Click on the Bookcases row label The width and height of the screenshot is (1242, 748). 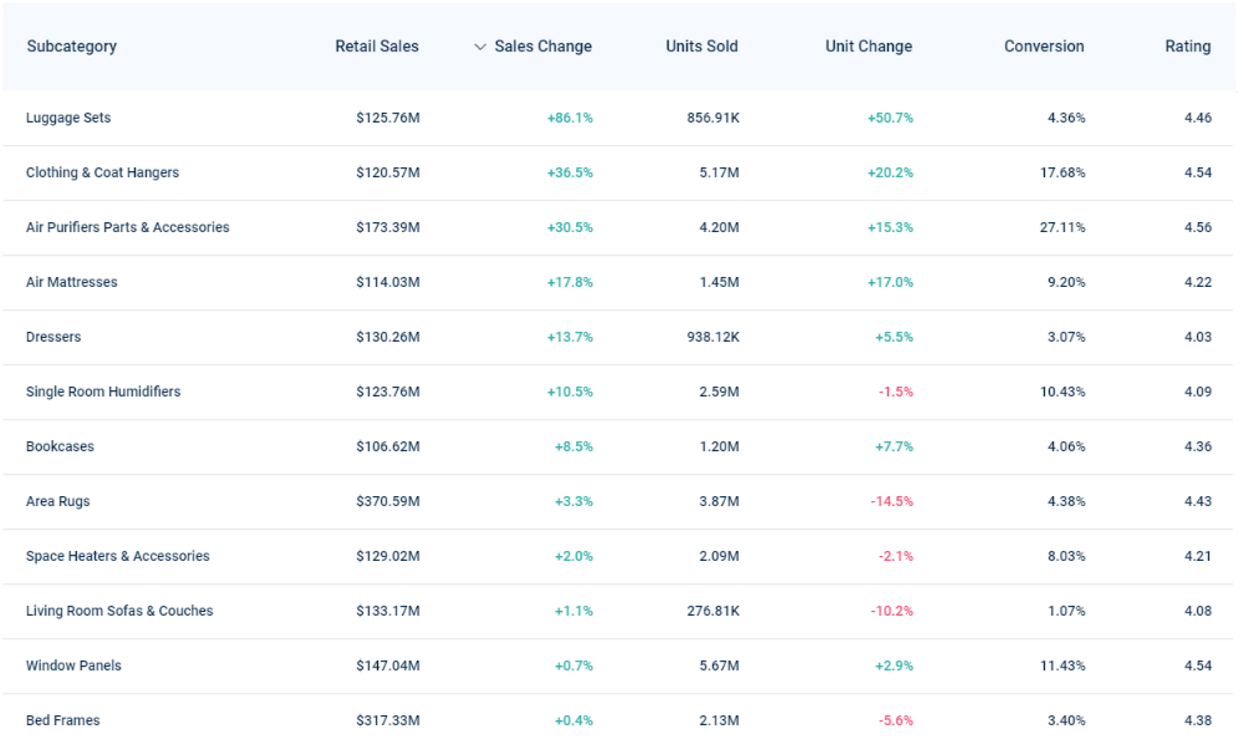tap(60, 447)
